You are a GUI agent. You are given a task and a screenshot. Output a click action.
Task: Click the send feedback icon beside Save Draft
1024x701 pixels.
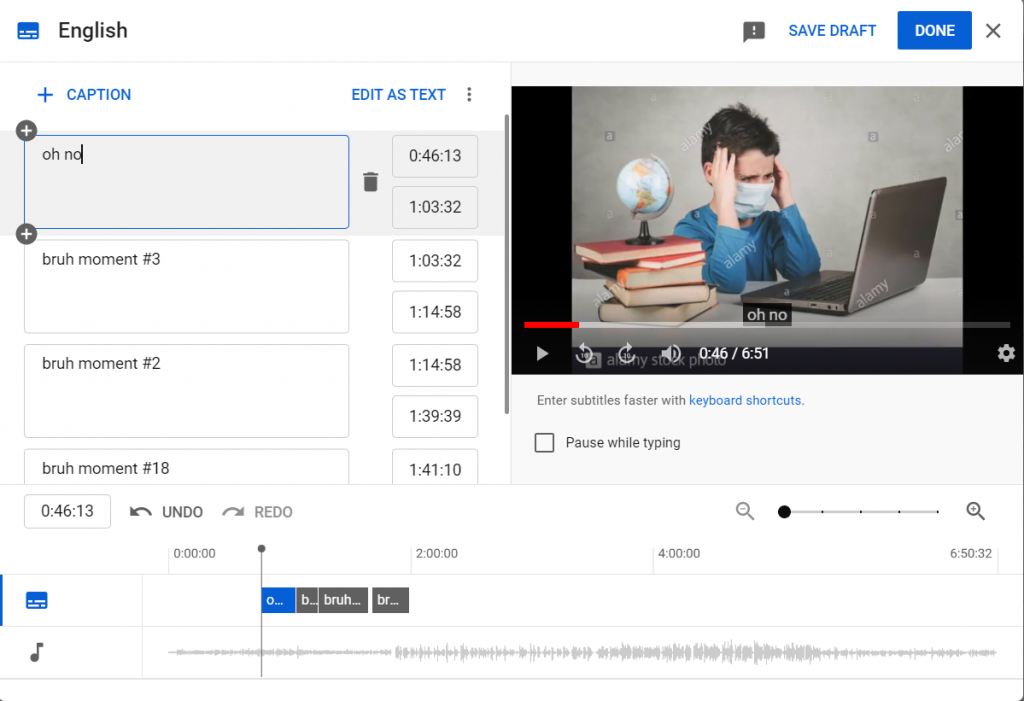[x=754, y=31]
